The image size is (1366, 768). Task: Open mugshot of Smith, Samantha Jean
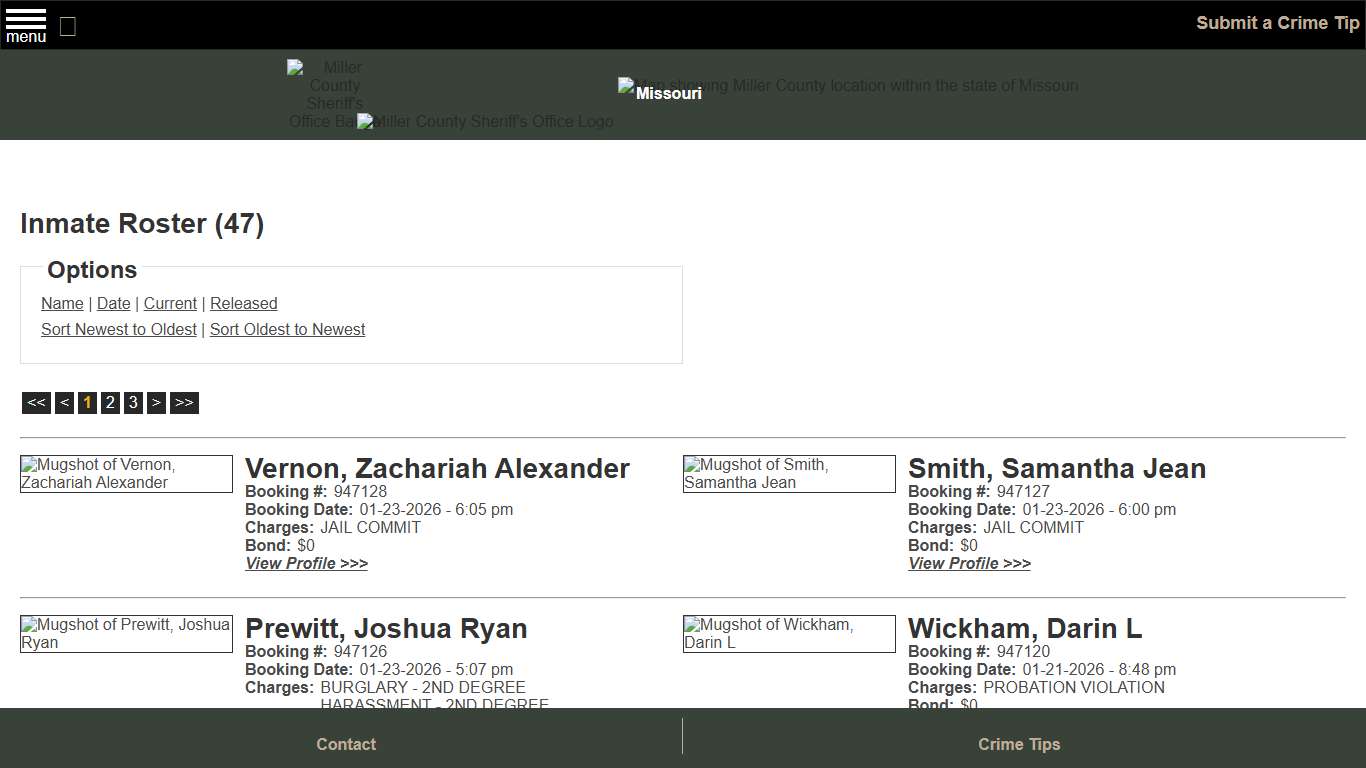[x=789, y=473]
